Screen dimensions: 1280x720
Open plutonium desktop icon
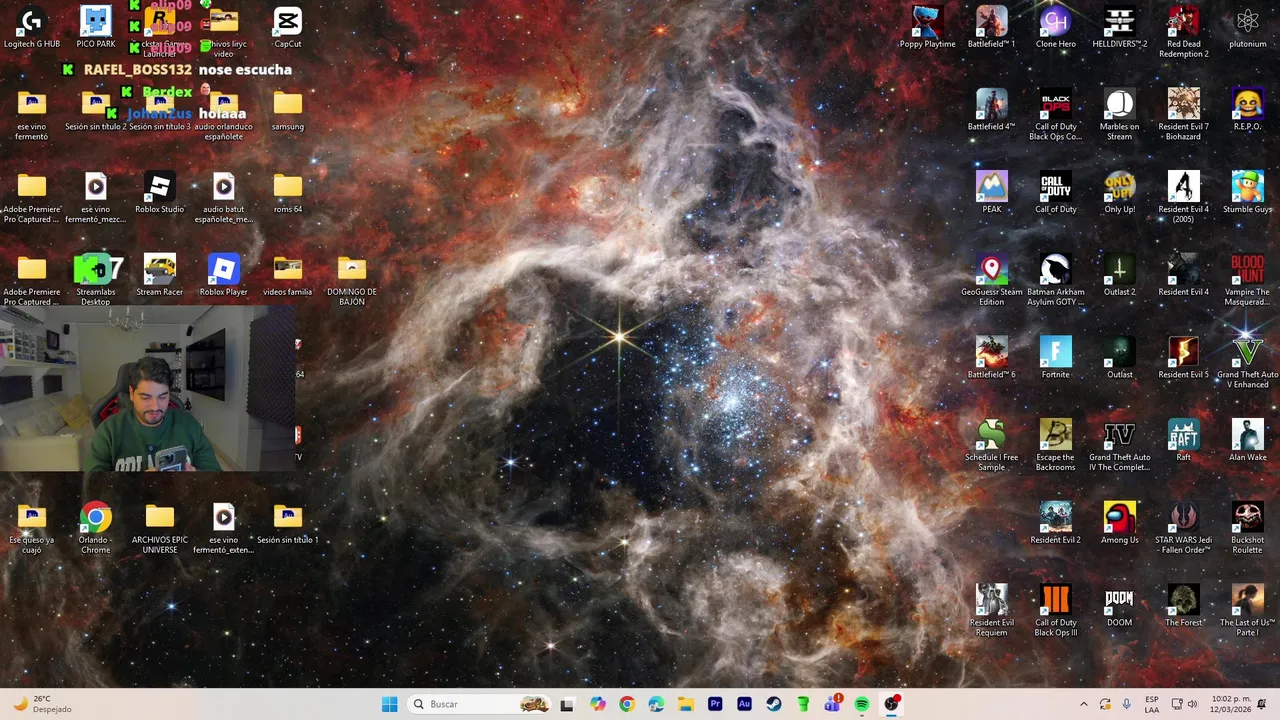click(x=1247, y=27)
